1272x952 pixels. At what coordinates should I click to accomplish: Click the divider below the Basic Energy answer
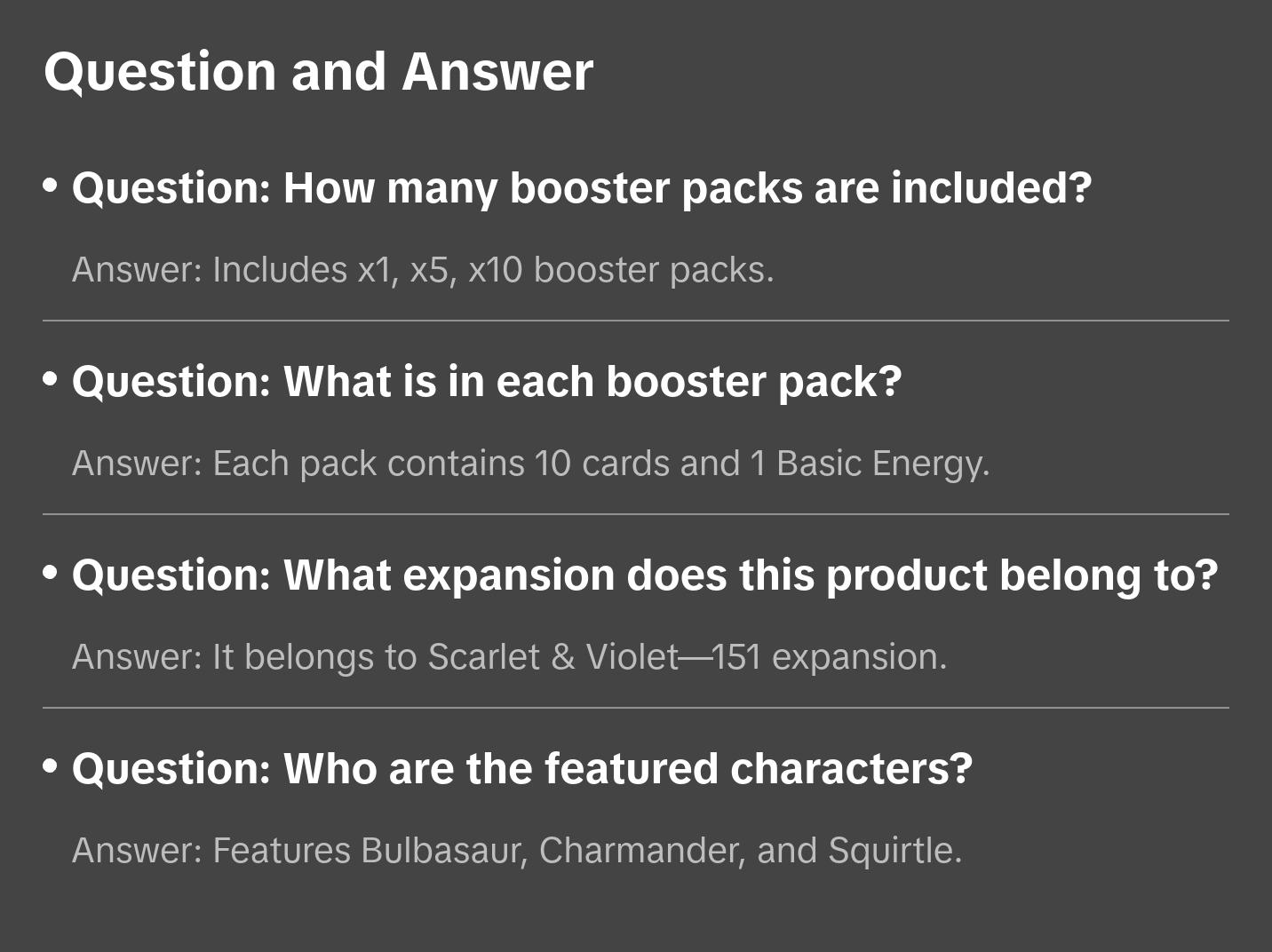point(636,514)
